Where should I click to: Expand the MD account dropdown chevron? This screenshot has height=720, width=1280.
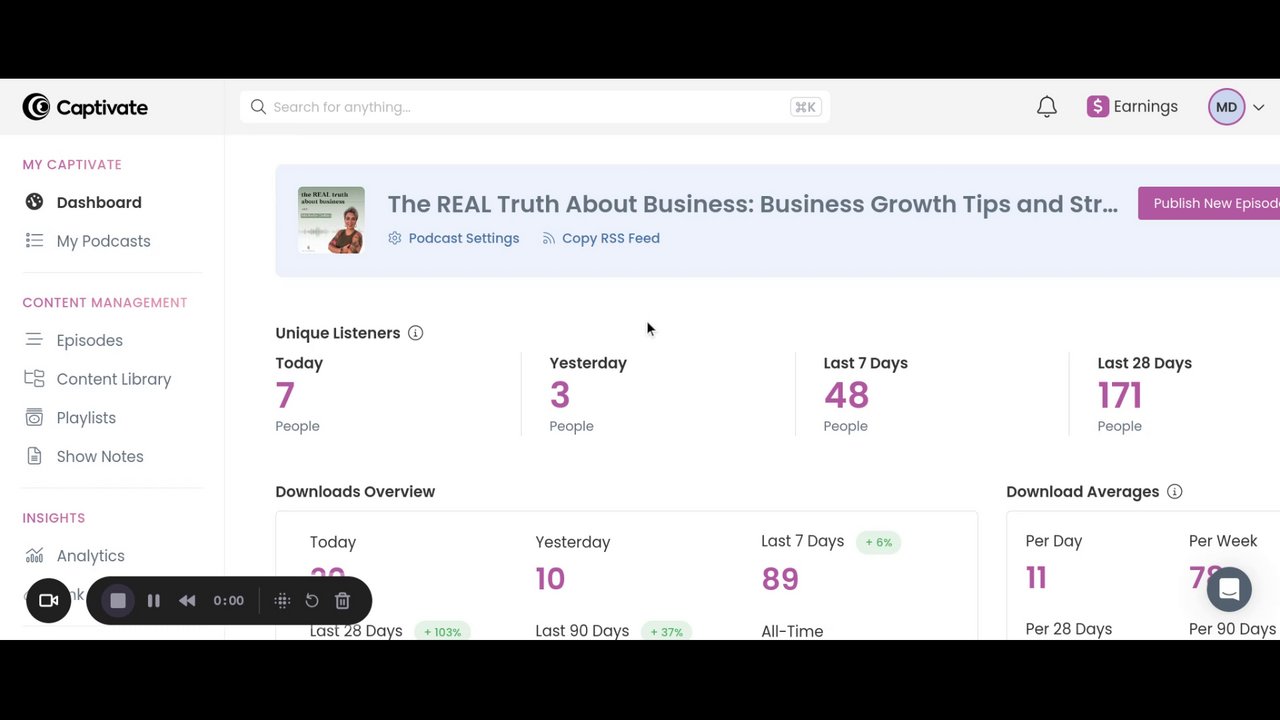(x=1259, y=107)
